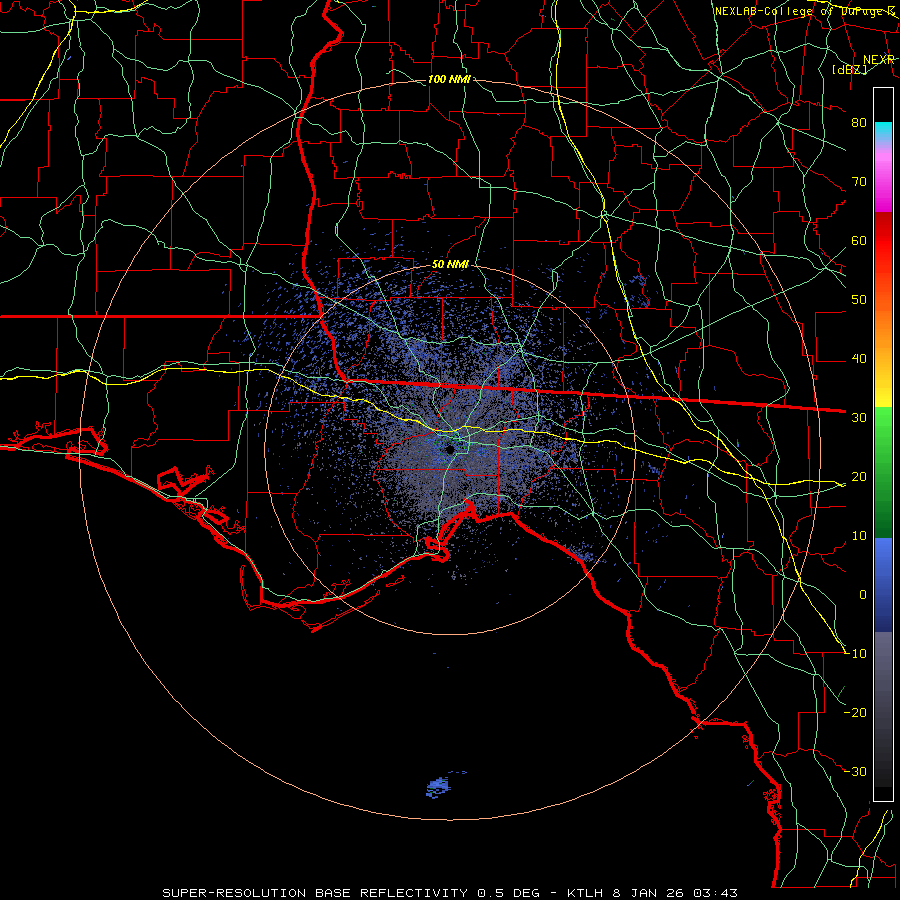Click the isolated blue echo over the Gulf

439,787
